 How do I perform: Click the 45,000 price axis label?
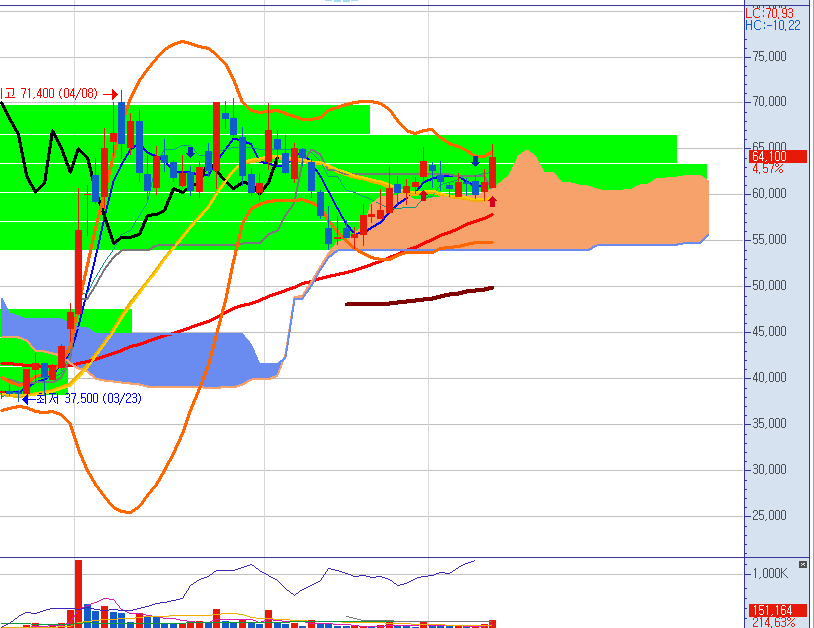pyautogui.click(x=769, y=332)
